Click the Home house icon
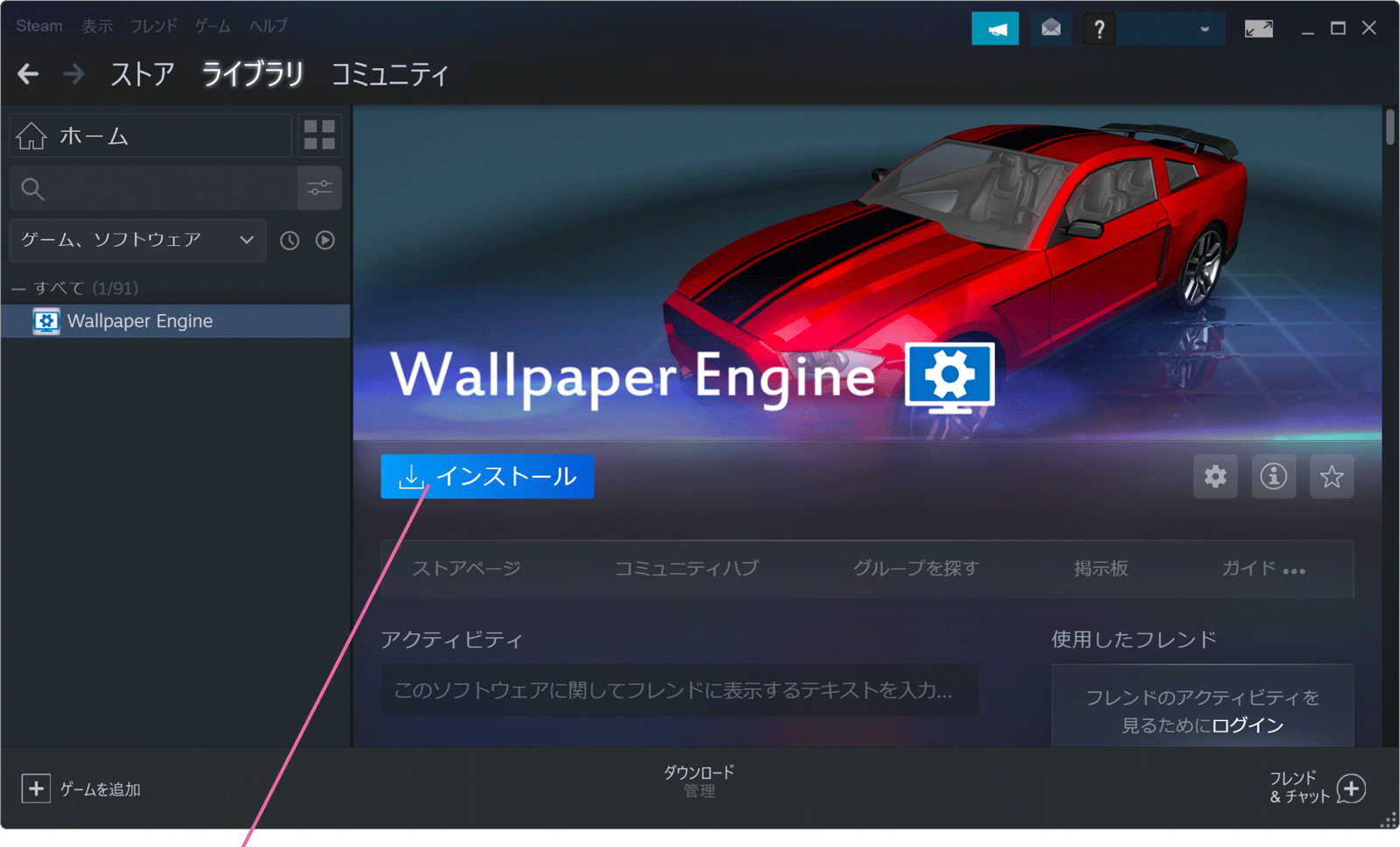This screenshot has height=847, width=1400. click(31, 136)
